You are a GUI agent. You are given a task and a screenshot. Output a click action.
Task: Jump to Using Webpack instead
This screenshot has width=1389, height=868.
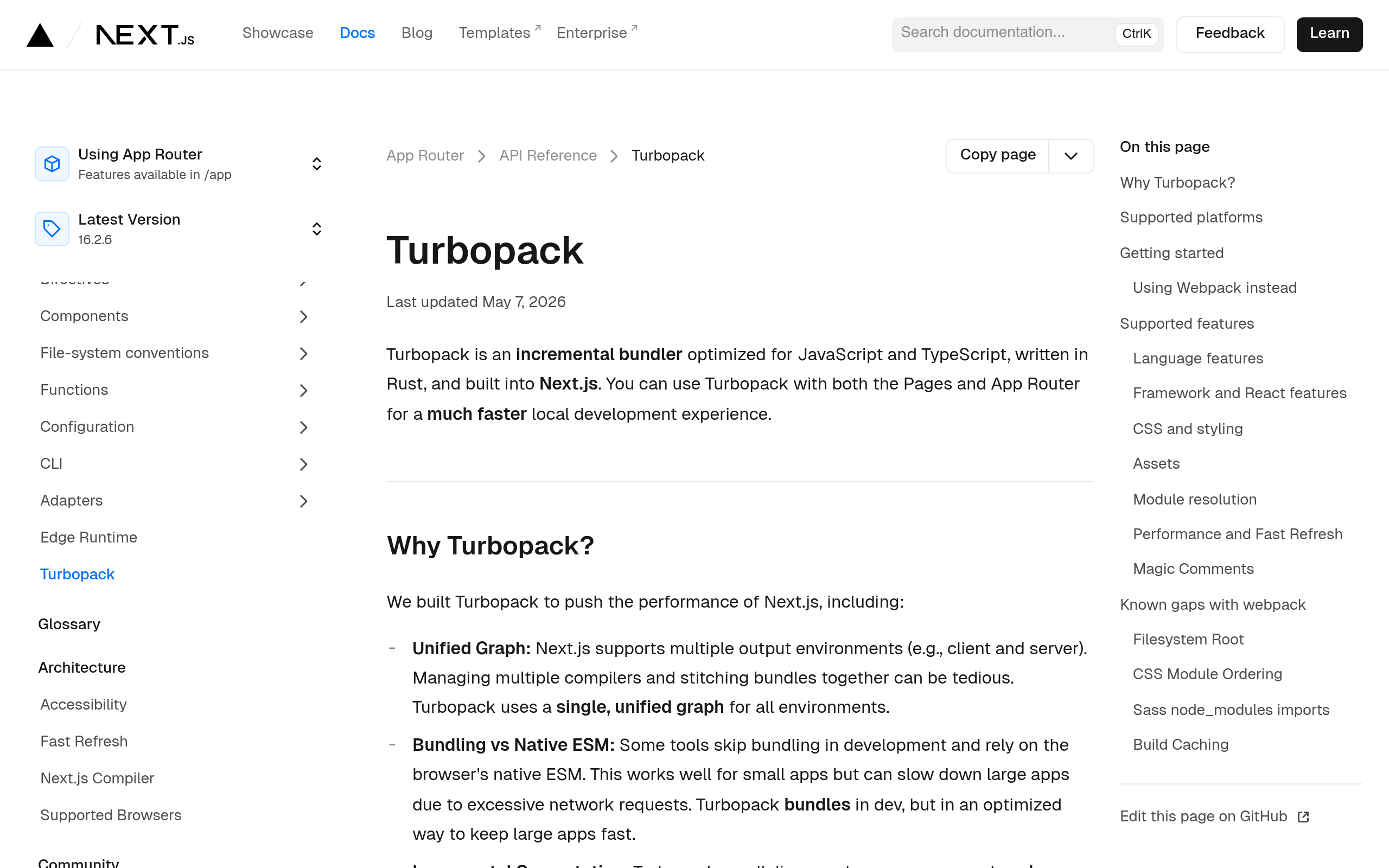1214,288
